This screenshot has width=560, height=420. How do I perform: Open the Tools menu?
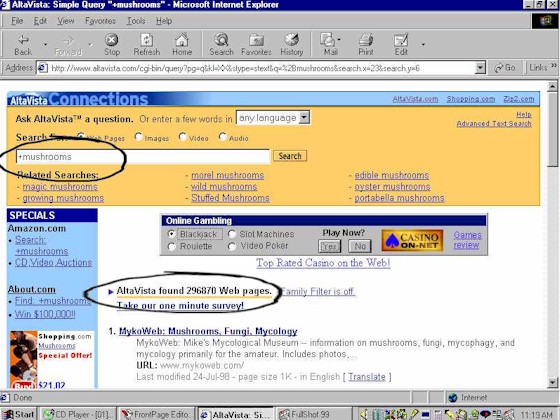tap(136, 21)
